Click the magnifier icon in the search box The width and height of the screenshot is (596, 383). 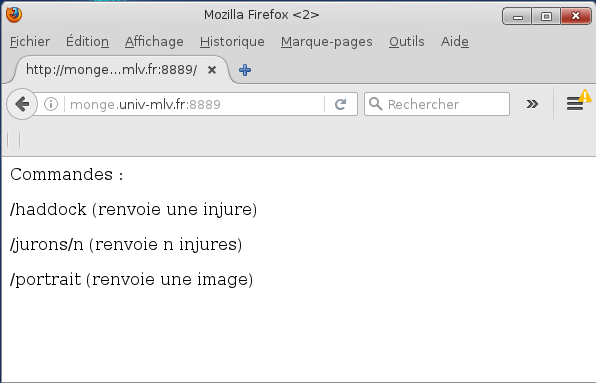point(376,104)
